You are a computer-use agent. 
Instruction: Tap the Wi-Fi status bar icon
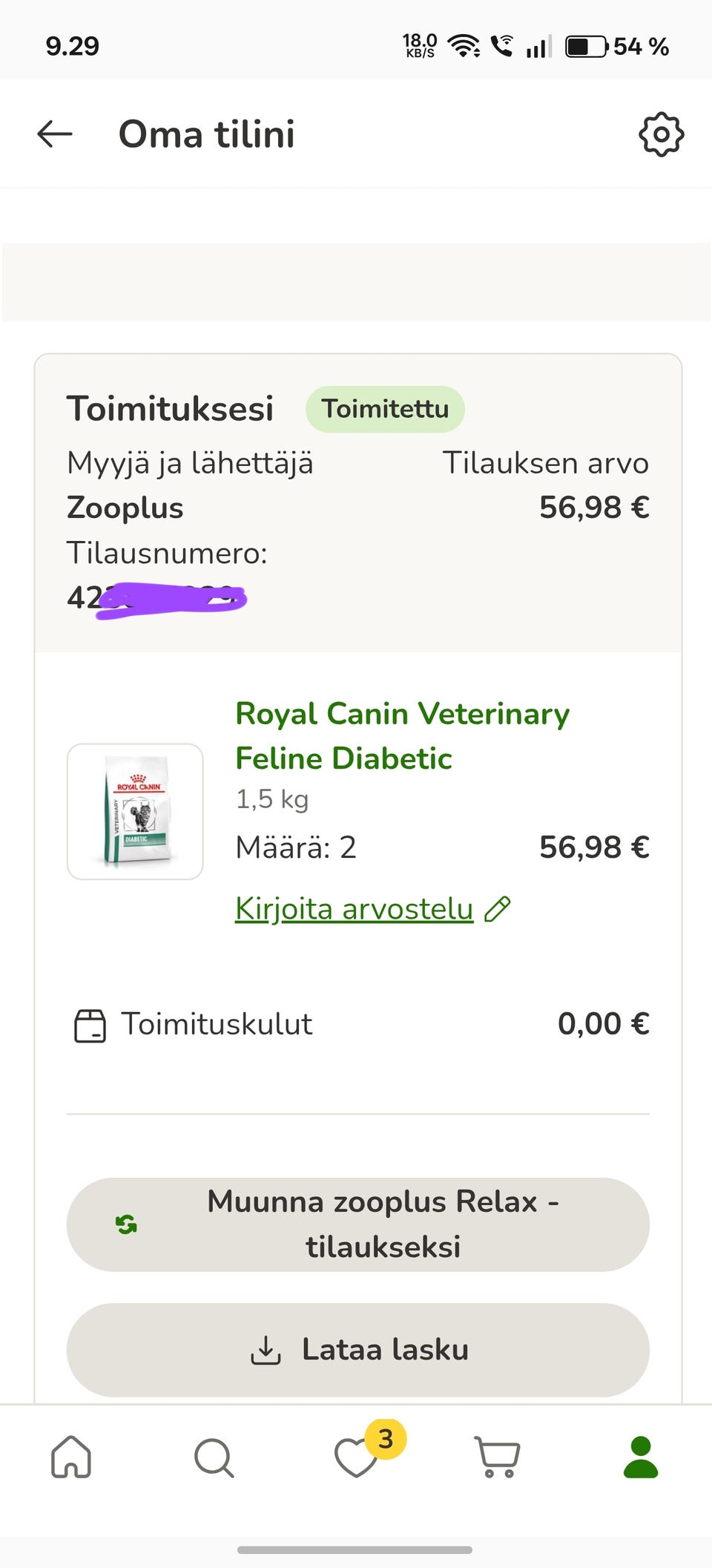[x=464, y=46]
